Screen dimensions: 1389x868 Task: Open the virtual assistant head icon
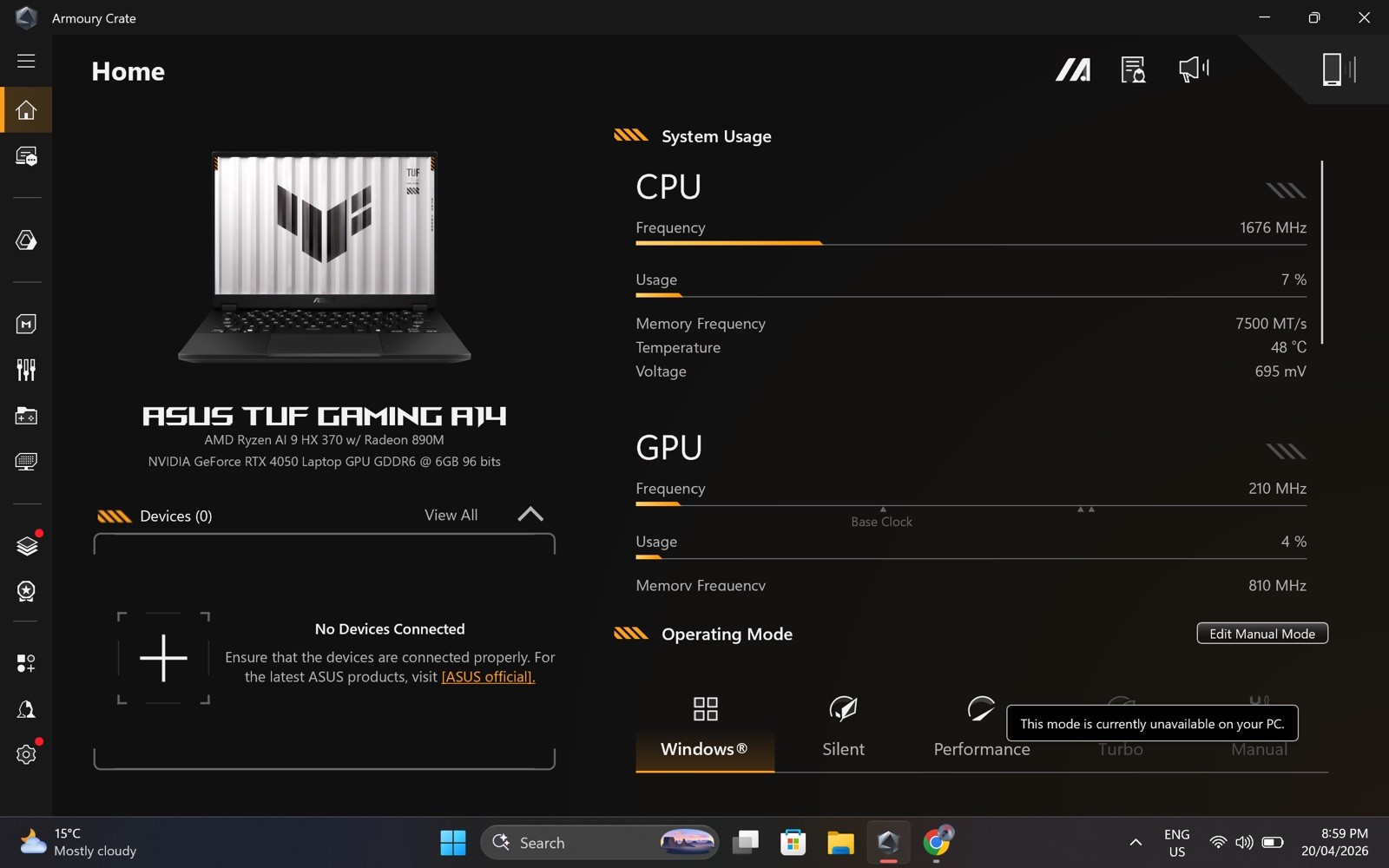[x=26, y=709]
